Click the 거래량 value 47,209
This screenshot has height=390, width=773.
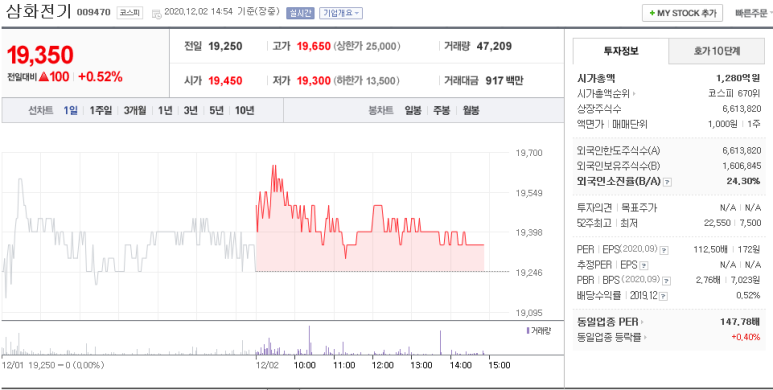494,46
